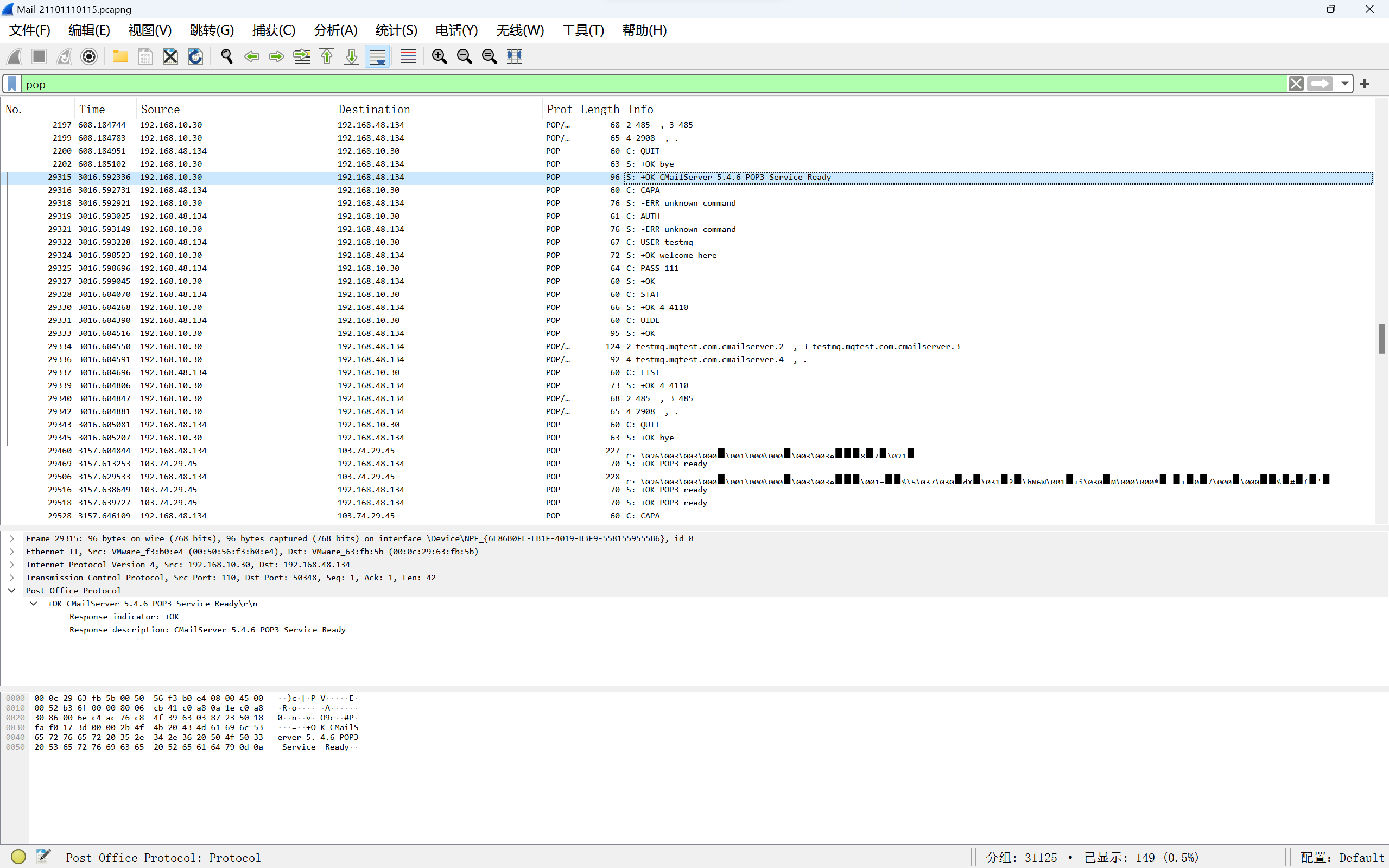Close the capture file with X icon

coord(170,56)
